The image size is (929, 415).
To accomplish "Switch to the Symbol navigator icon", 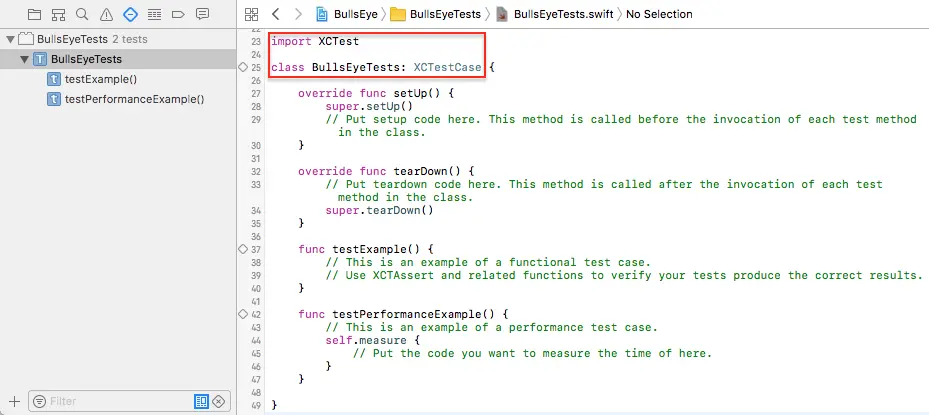I will (58, 14).
